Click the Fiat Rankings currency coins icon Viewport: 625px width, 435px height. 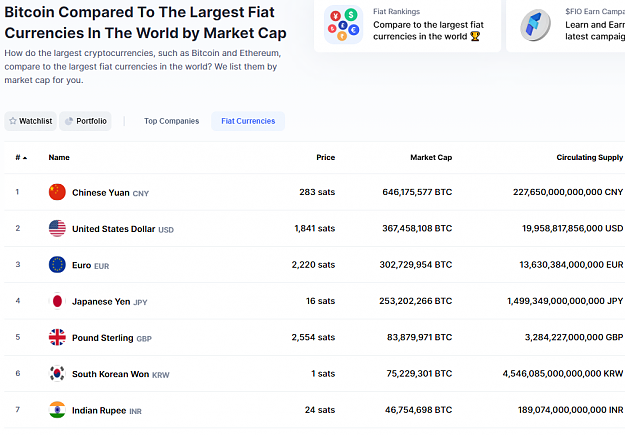pos(344,25)
